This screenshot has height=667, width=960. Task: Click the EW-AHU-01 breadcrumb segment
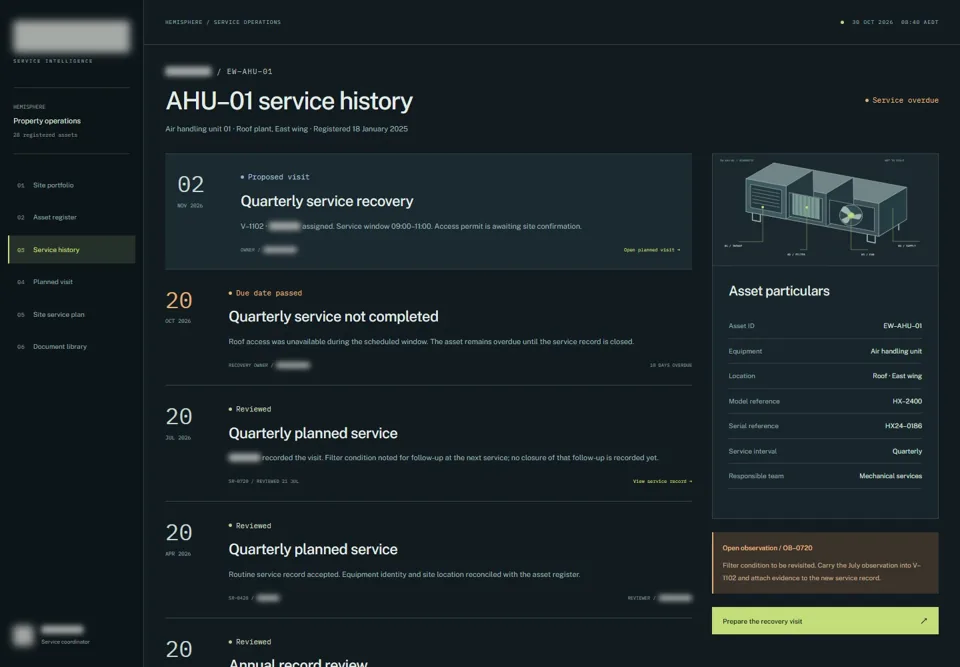coord(249,72)
